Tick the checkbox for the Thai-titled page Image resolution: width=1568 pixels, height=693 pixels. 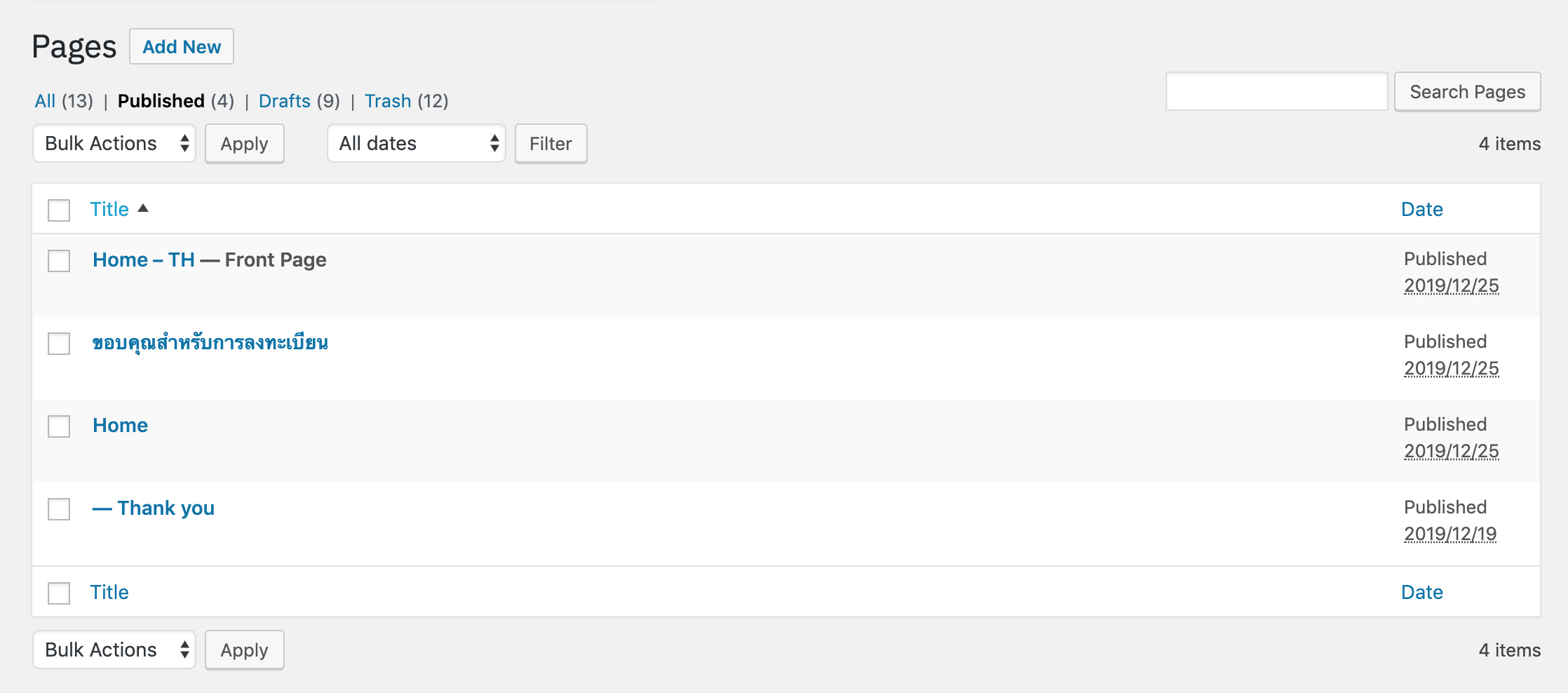59,344
